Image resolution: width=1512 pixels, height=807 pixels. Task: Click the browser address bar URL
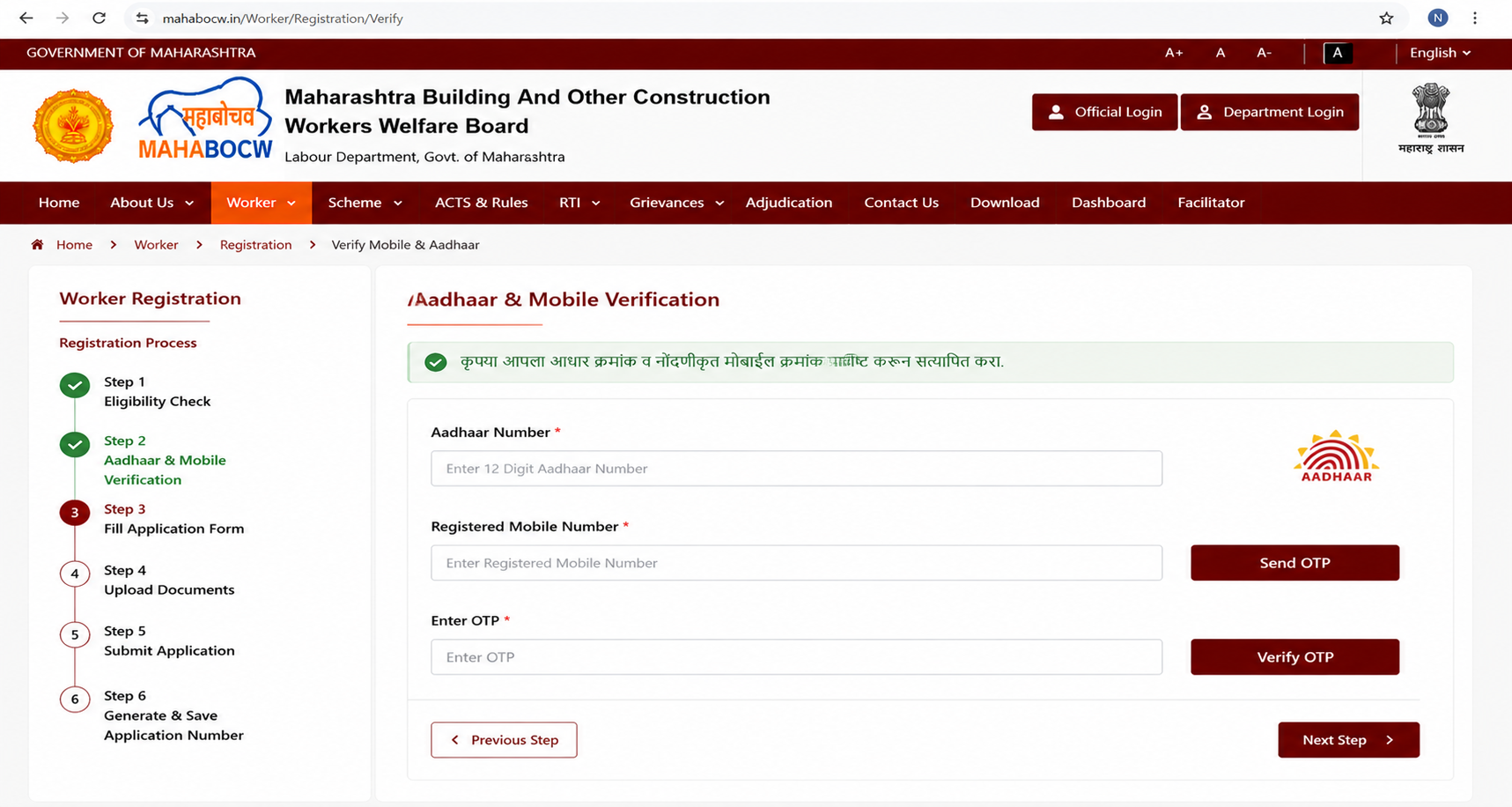[283, 19]
